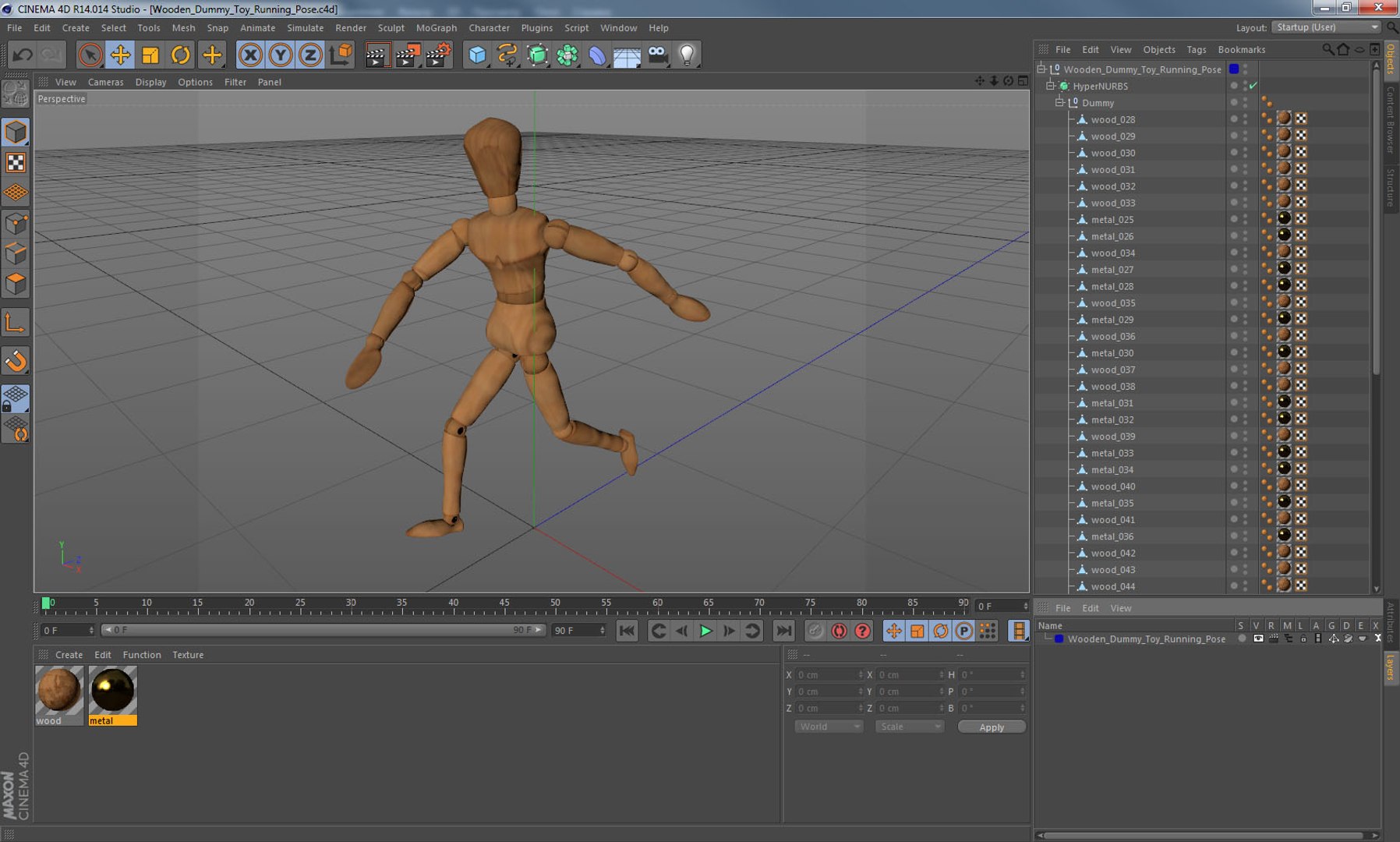The height and width of the screenshot is (842, 1400).
Task: Select the metal material swatch
Action: coord(112,695)
